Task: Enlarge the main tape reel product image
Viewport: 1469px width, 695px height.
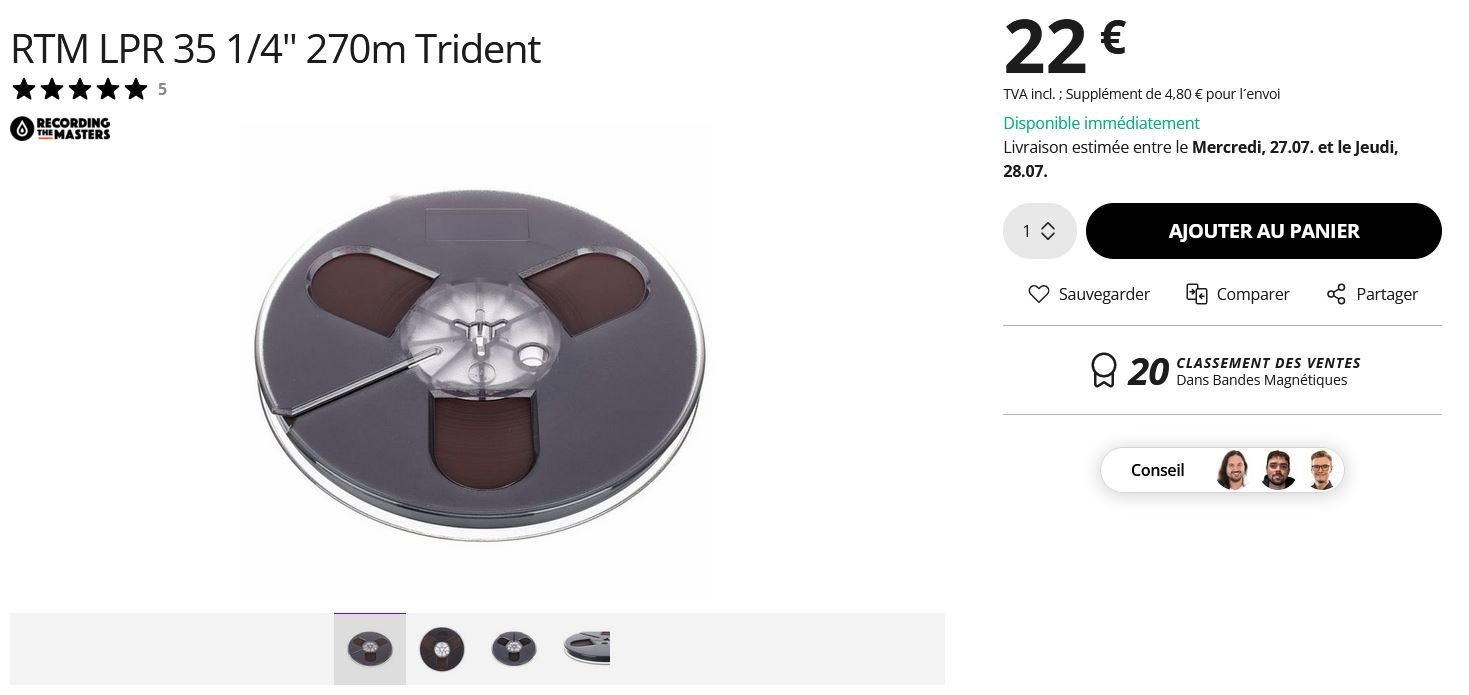Action: click(x=478, y=364)
